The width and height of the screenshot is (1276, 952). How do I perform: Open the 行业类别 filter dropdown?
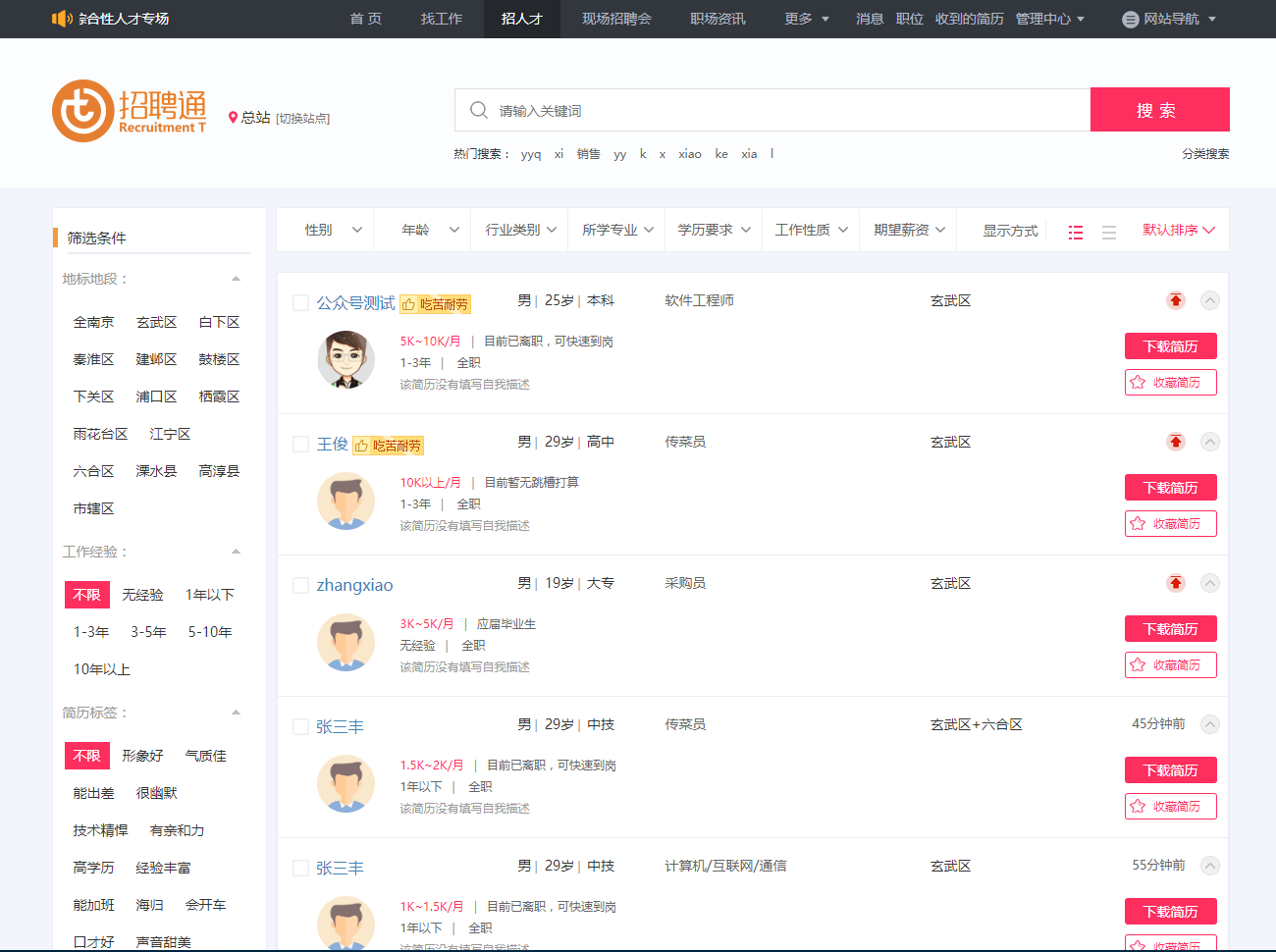520,230
